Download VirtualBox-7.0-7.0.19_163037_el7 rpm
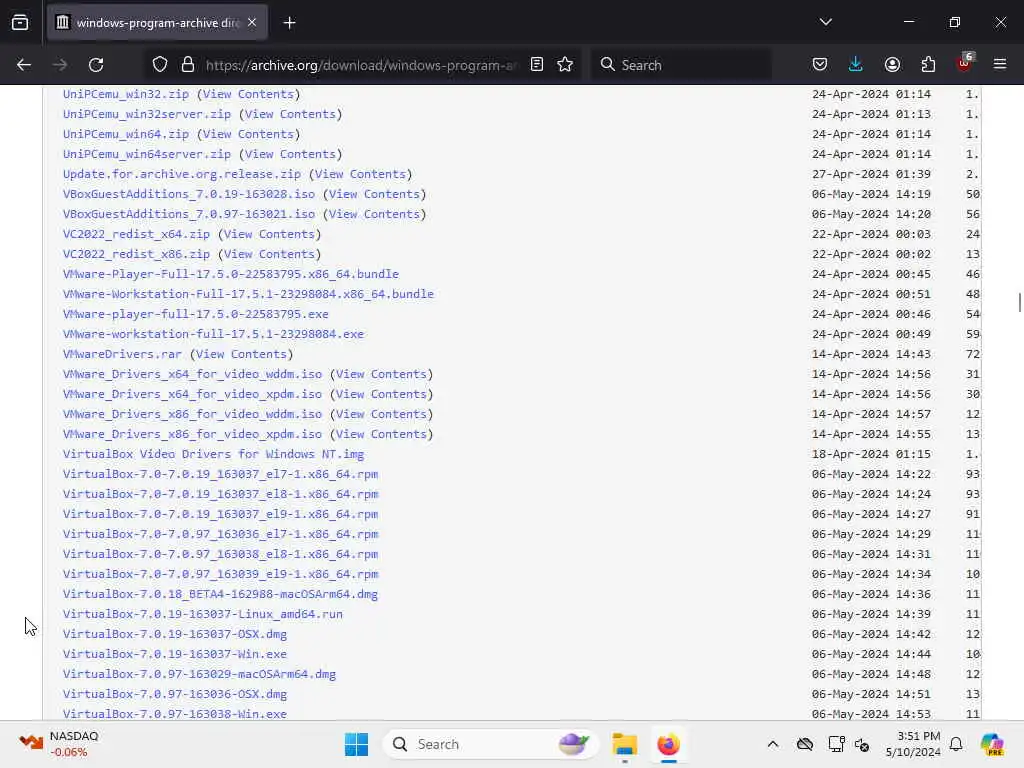Image resolution: width=1024 pixels, height=768 pixels. tap(221, 474)
